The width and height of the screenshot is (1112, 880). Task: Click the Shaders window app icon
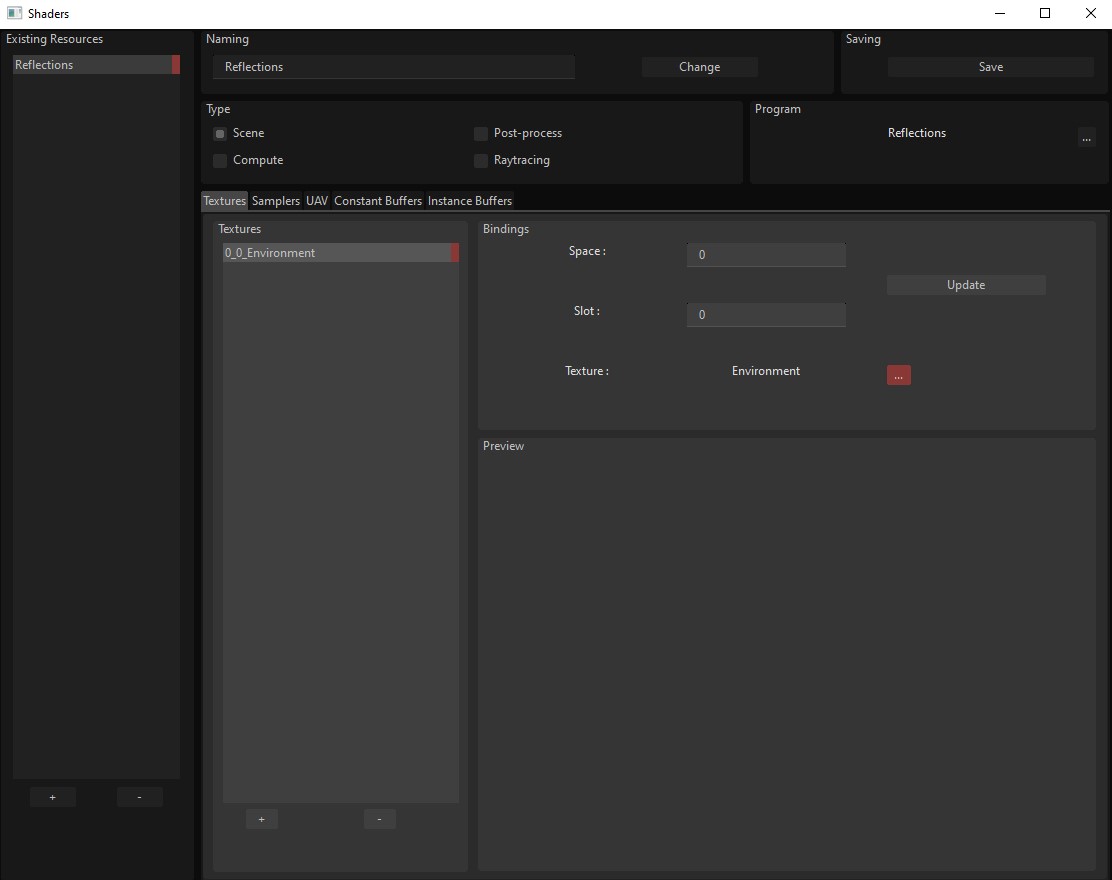point(14,13)
